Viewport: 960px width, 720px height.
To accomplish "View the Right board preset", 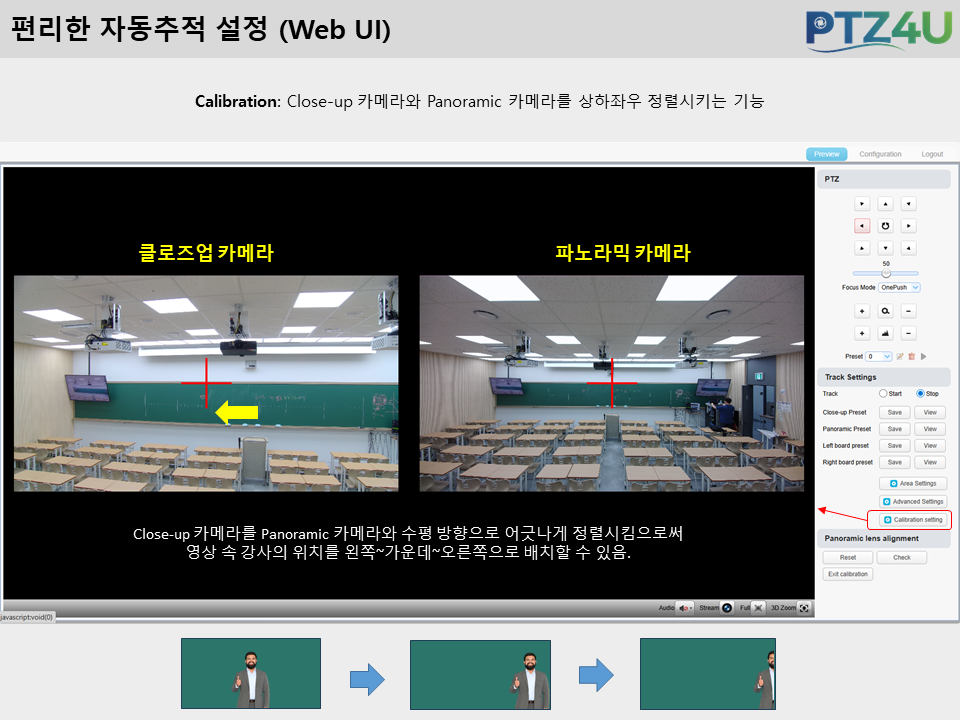I will [930, 462].
